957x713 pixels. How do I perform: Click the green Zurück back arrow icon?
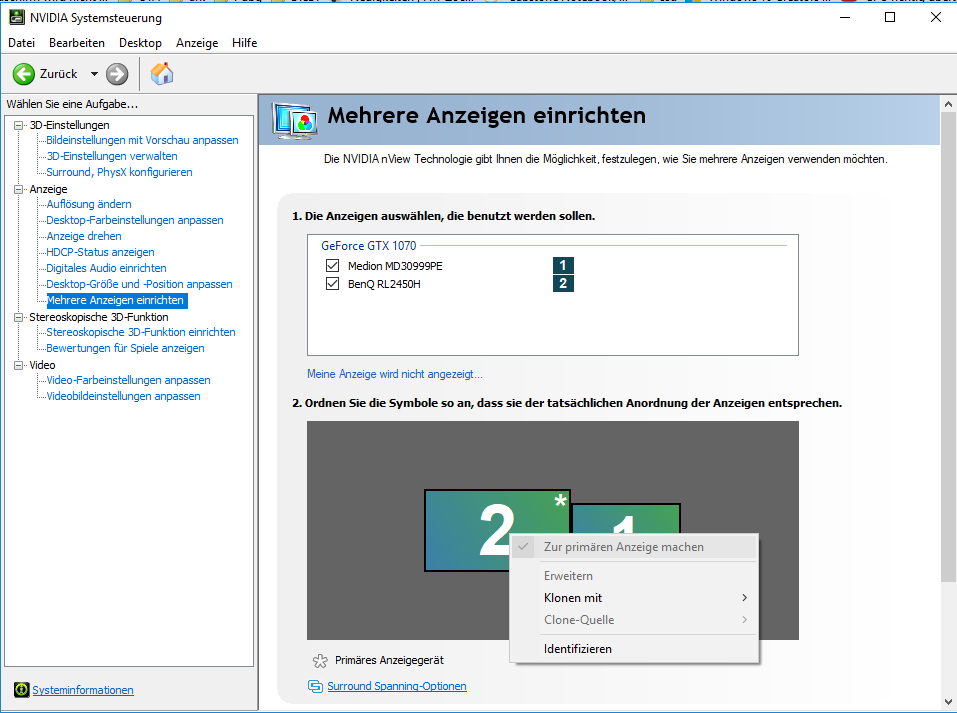[24, 74]
